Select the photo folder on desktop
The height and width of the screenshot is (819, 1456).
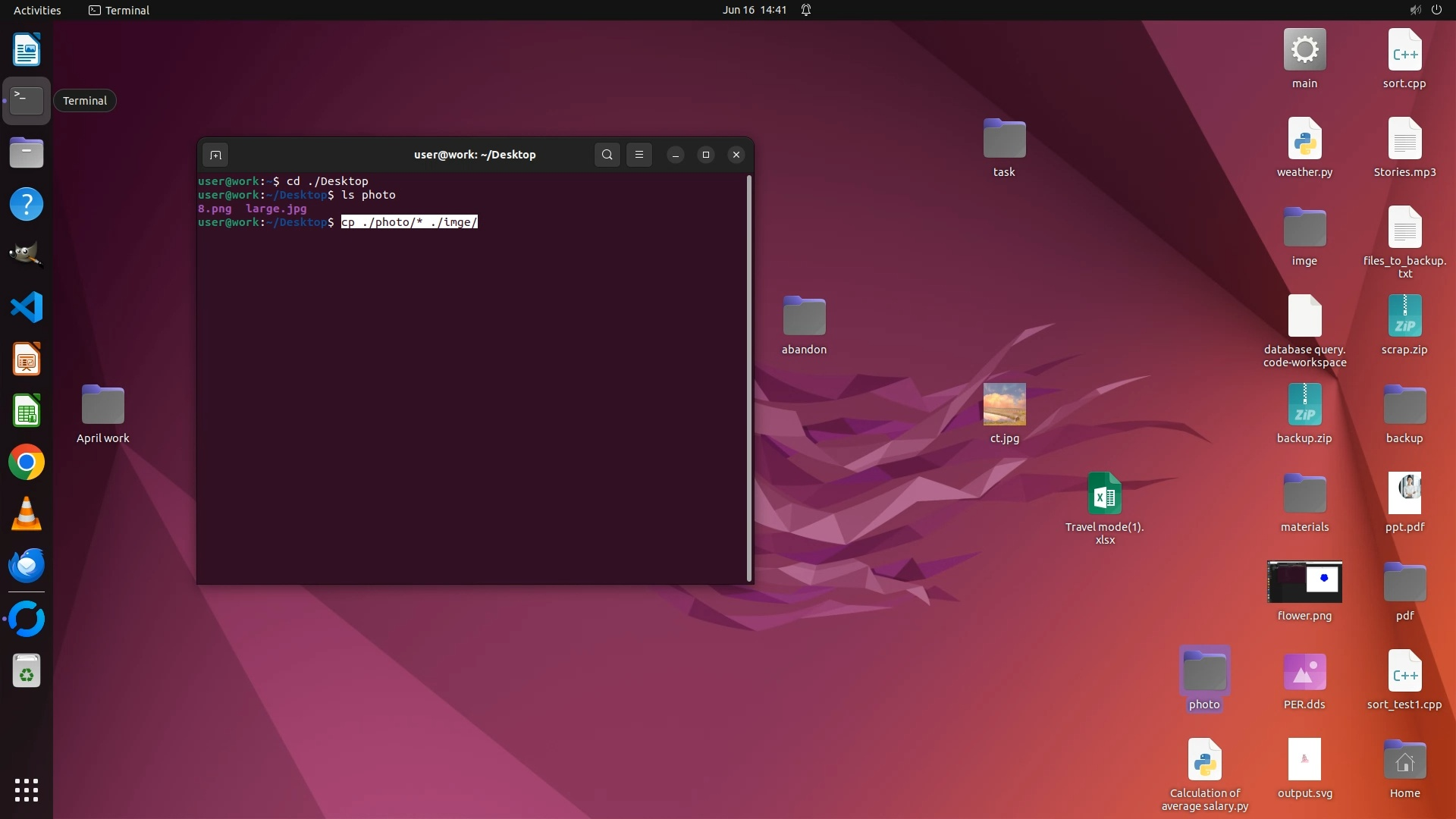(x=1204, y=673)
